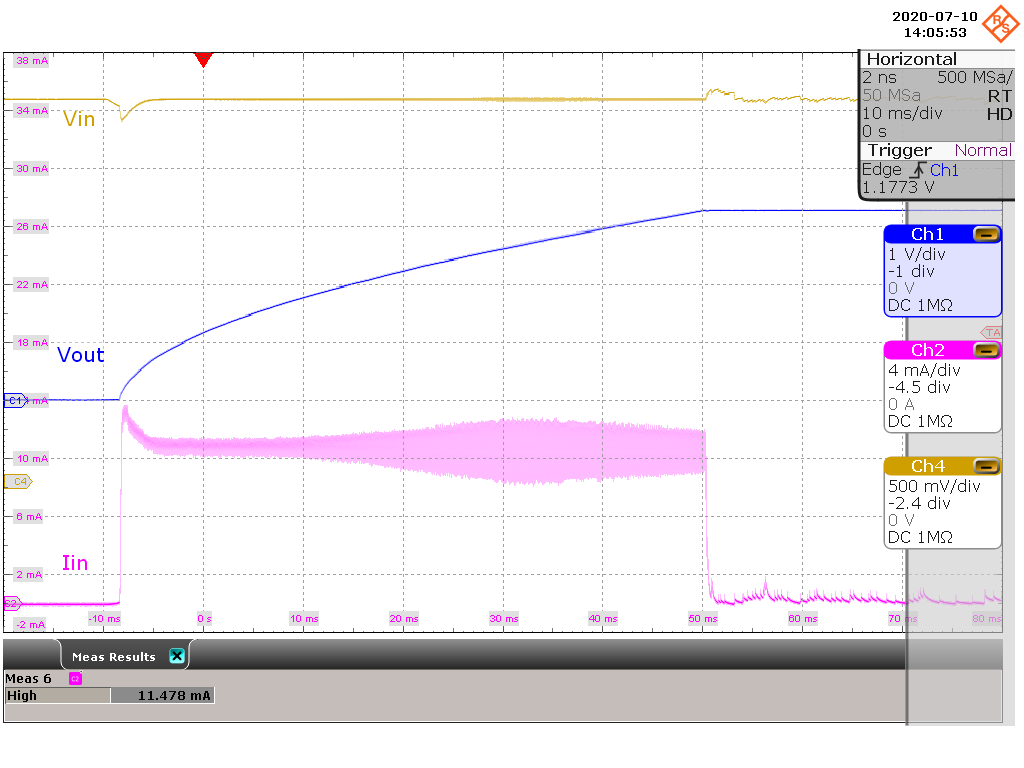Click the Rohde & Schwarz logo
1024x768 pixels.
click(1003, 22)
